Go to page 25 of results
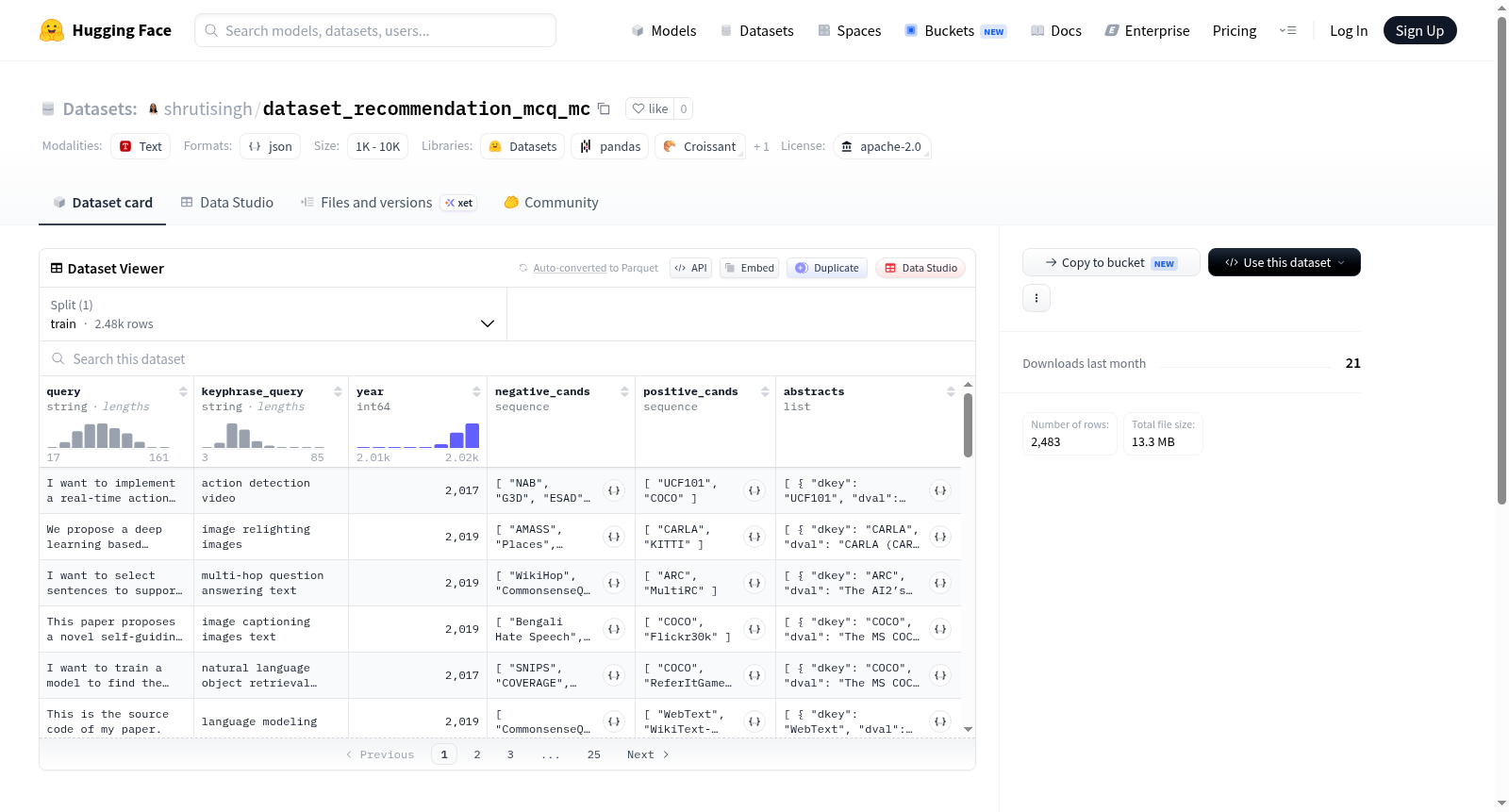The width and height of the screenshot is (1509, 812). 594,754
